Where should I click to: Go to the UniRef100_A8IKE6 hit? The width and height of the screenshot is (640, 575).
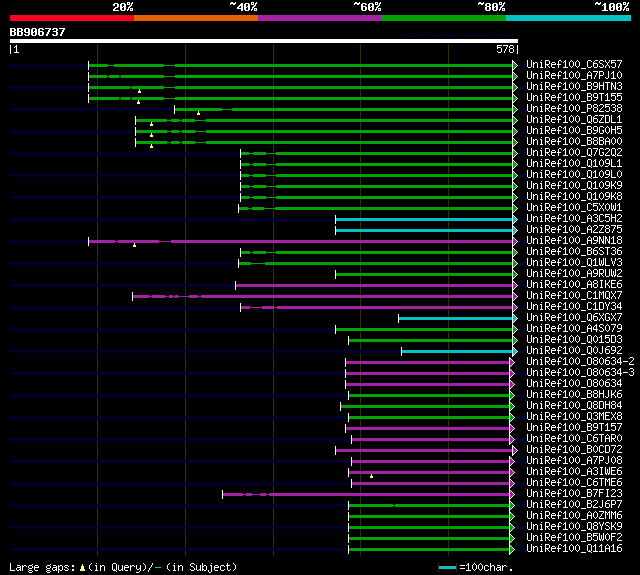pyautogui.click(x=574, y=285)
